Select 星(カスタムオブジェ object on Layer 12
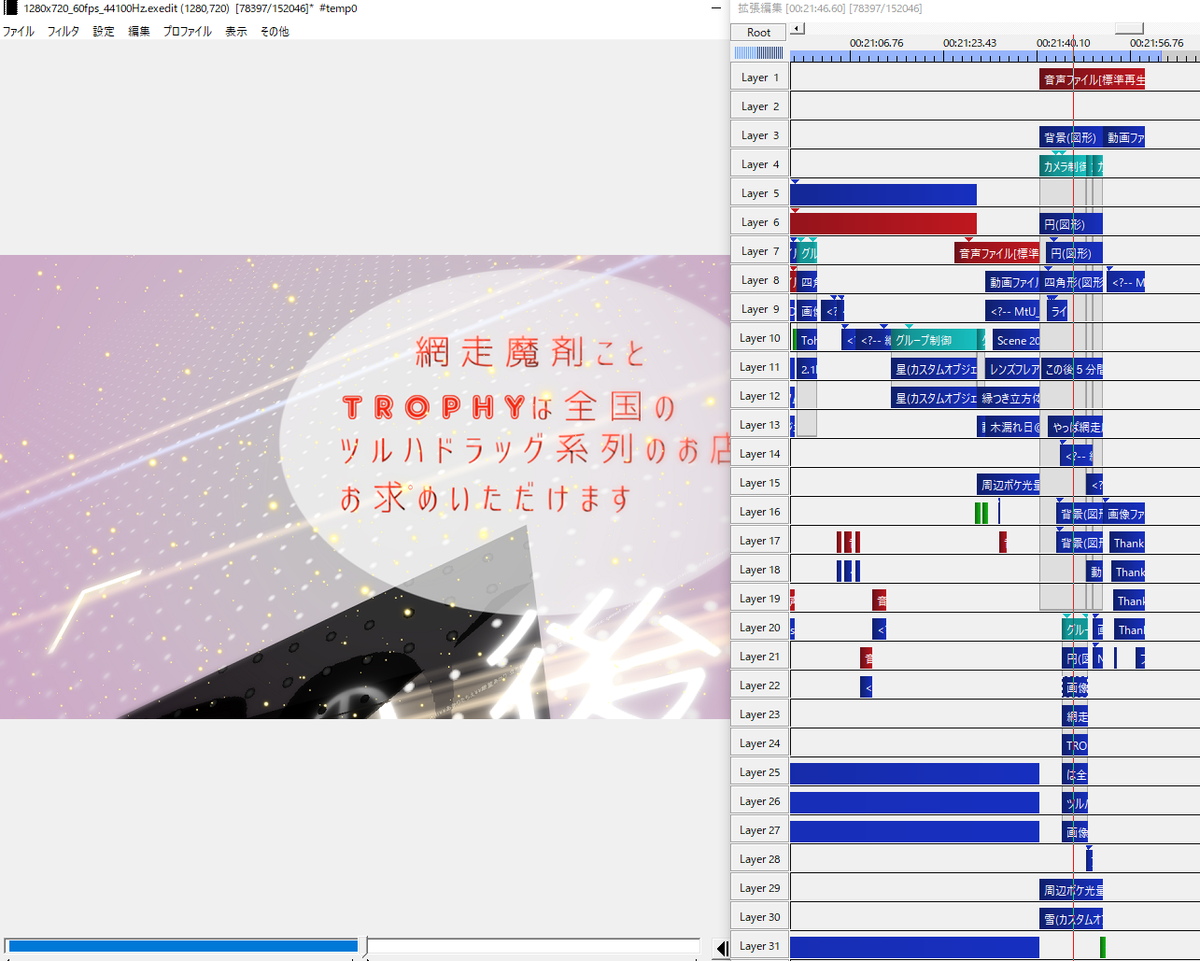1200x961 pixels. [934, 399]
